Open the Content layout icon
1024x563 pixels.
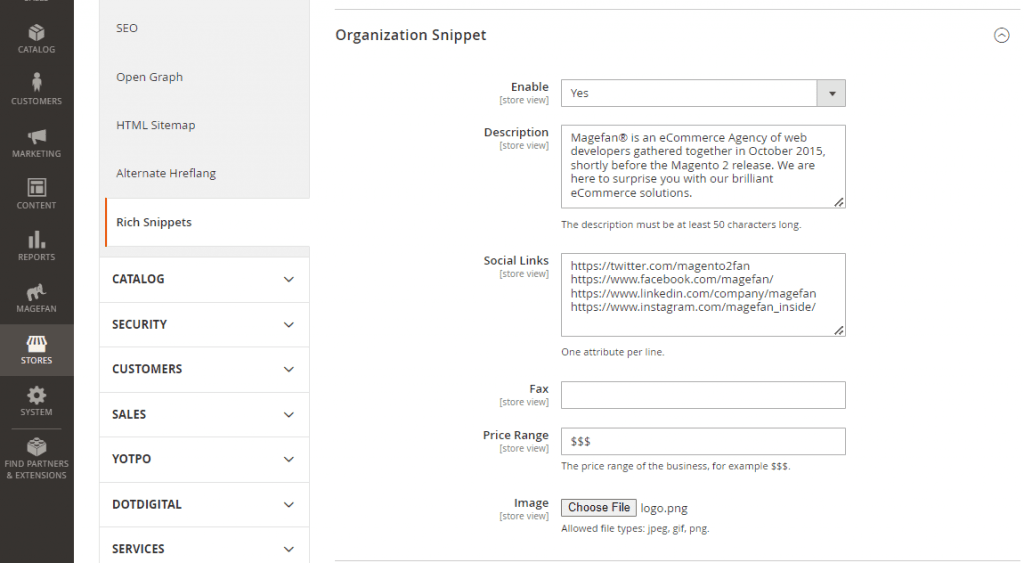click(36, 188)
